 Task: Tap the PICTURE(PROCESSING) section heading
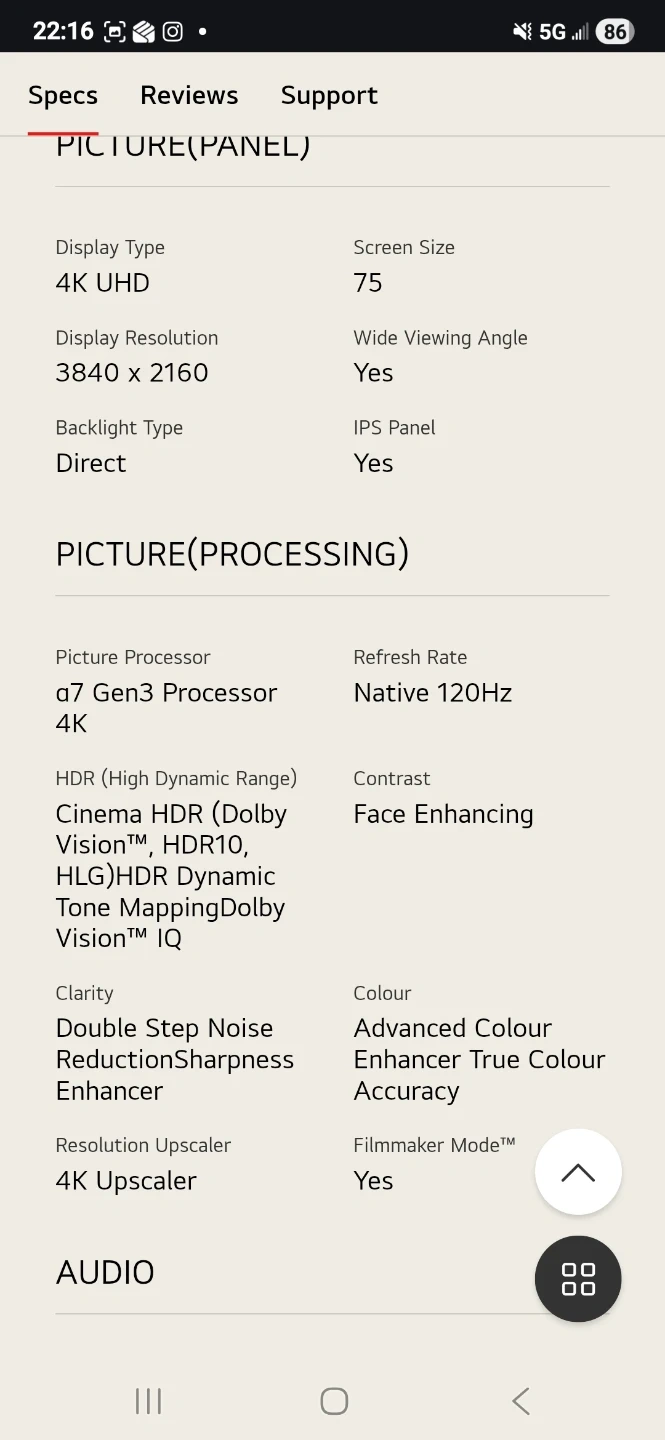(x=232, y=554)
